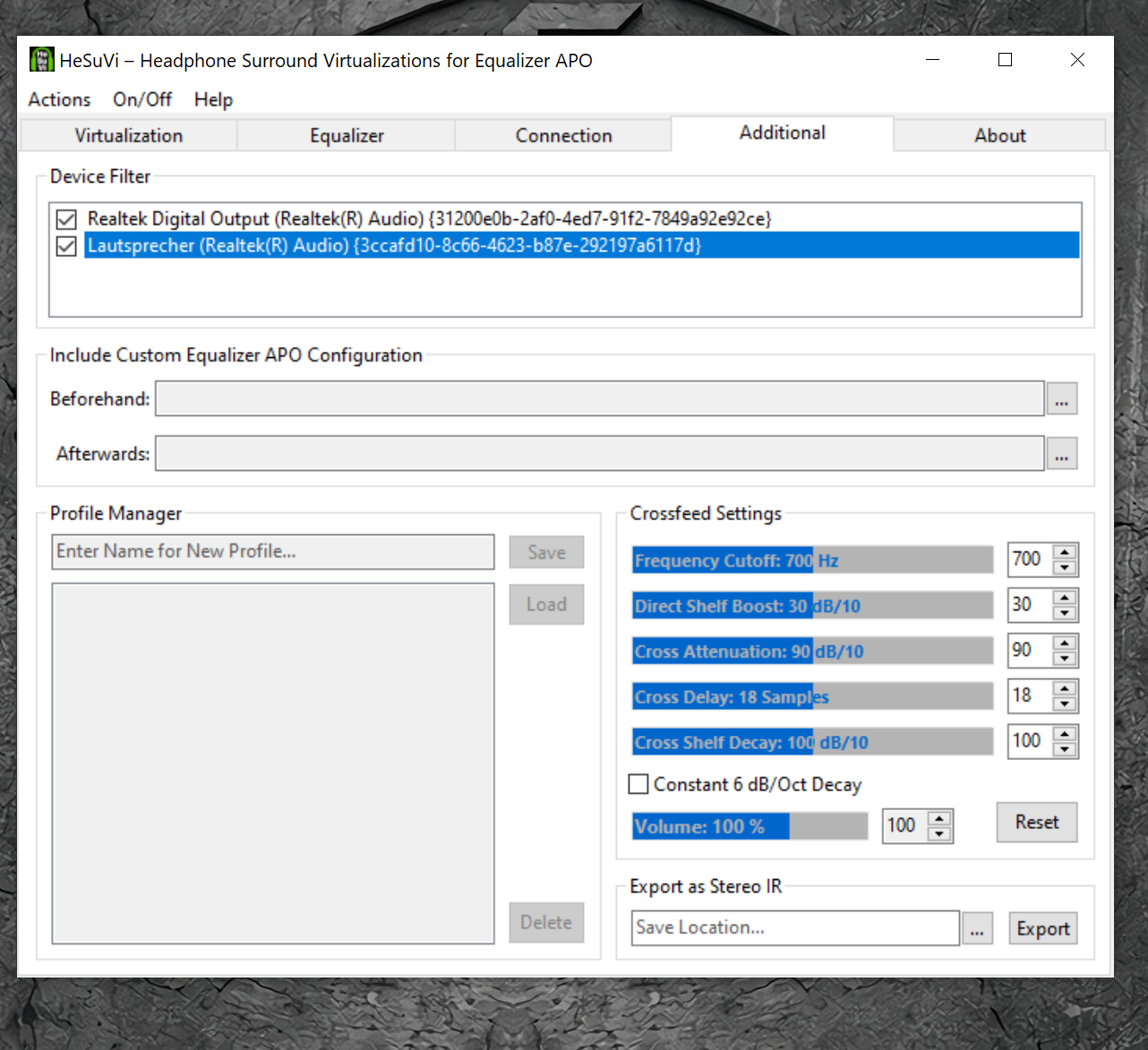
Task: Uncheck Lautsprecher device checkbox
Action: pyautogui.click(x=66, y=245)
